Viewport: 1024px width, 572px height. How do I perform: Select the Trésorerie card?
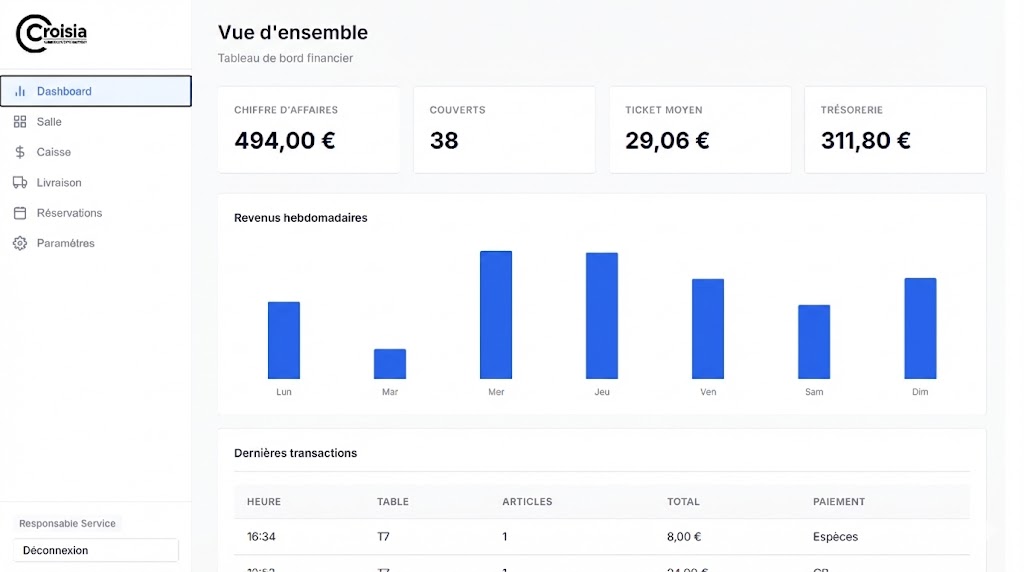pyautogui.click(x=895, y=130)
